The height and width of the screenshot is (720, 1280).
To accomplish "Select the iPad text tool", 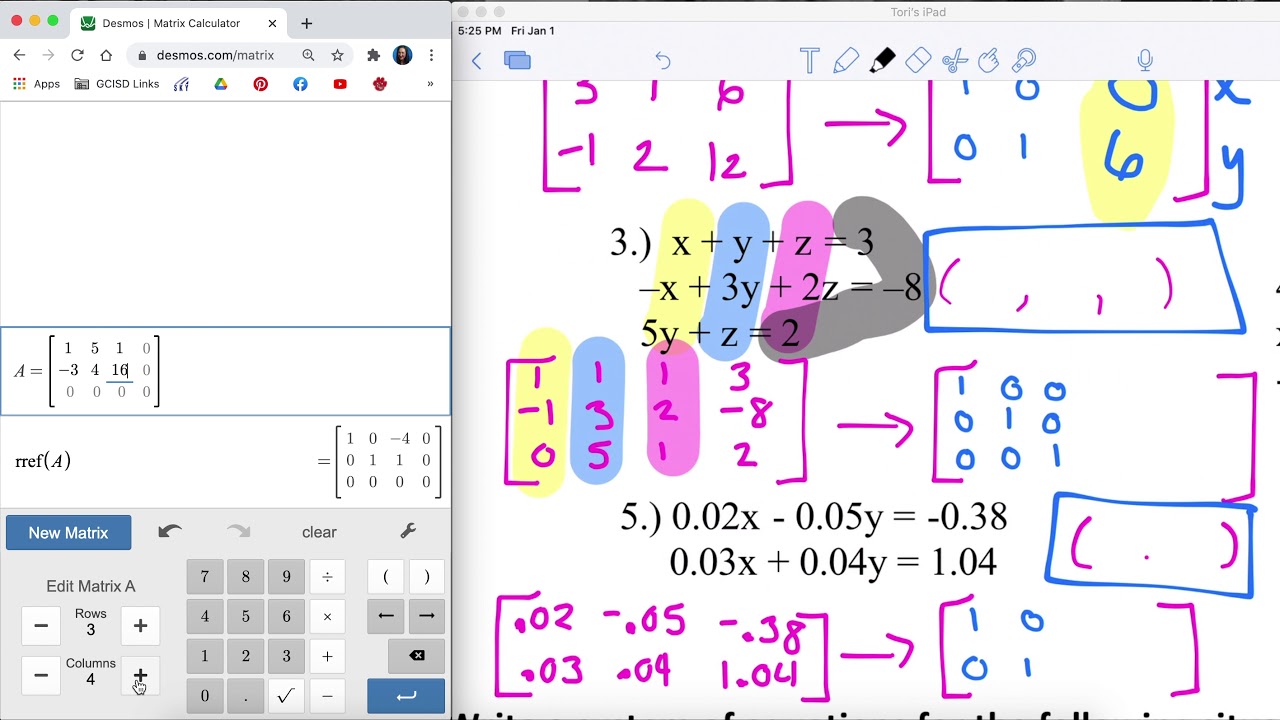I will [x=810, y=61].
